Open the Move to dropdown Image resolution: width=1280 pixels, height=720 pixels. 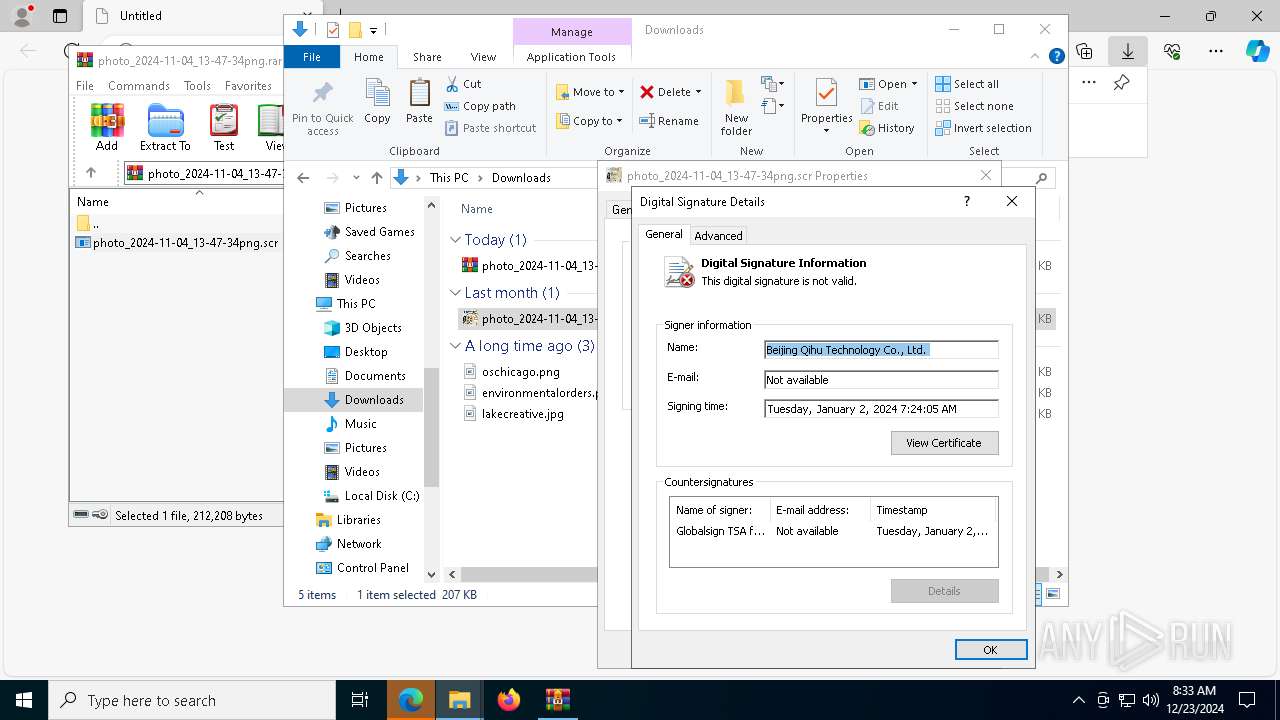590,92
